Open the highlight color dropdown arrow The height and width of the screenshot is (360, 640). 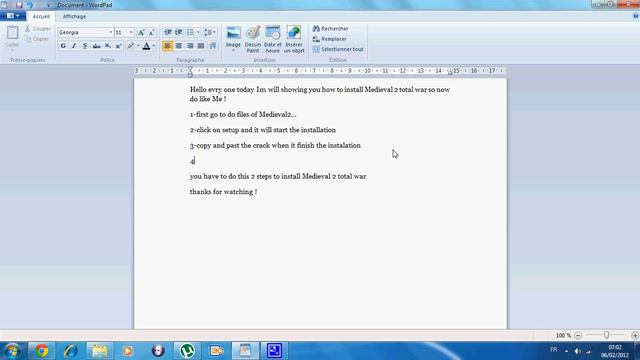138,46
